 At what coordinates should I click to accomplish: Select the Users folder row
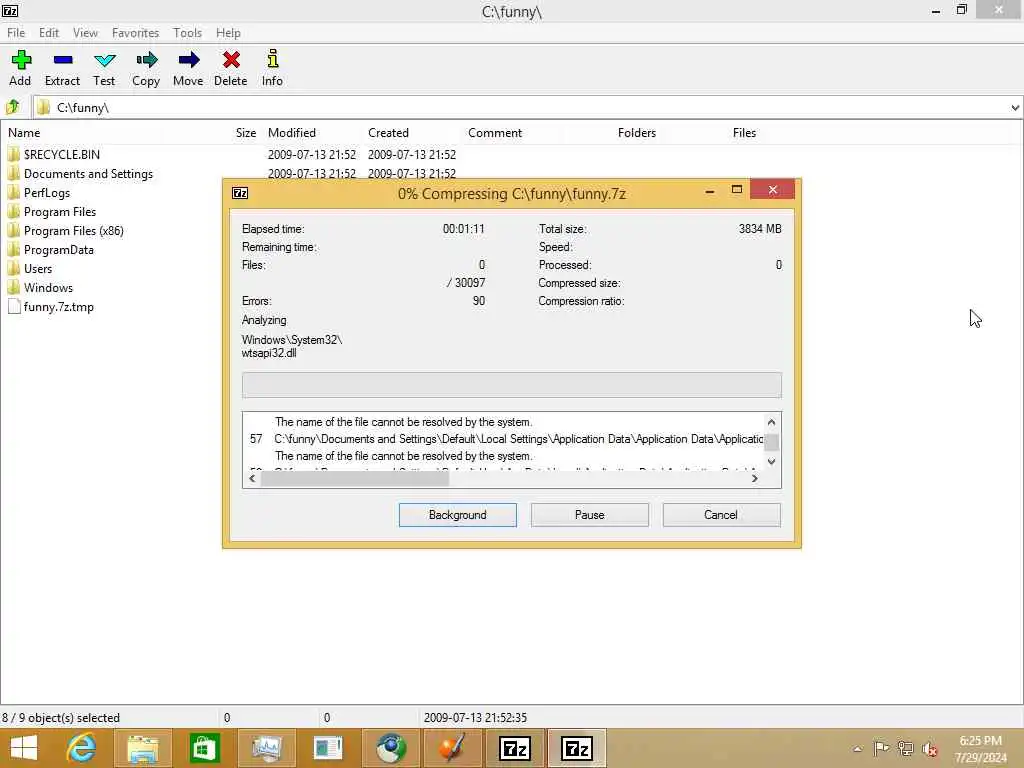tap(38, 268)
